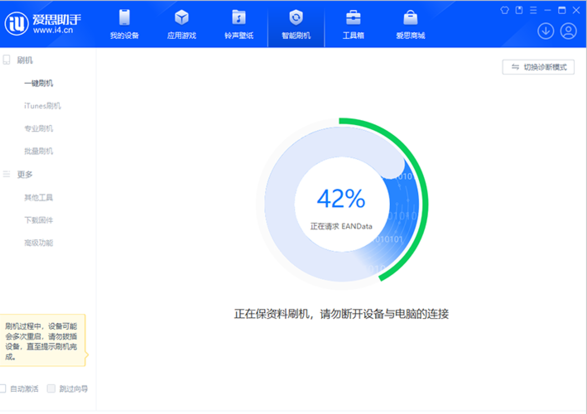Image resolution: width=587 pixels, height=414 pixels.
Task: Toggle the 跳过向导 checkbox
Action: coord(51,389)
